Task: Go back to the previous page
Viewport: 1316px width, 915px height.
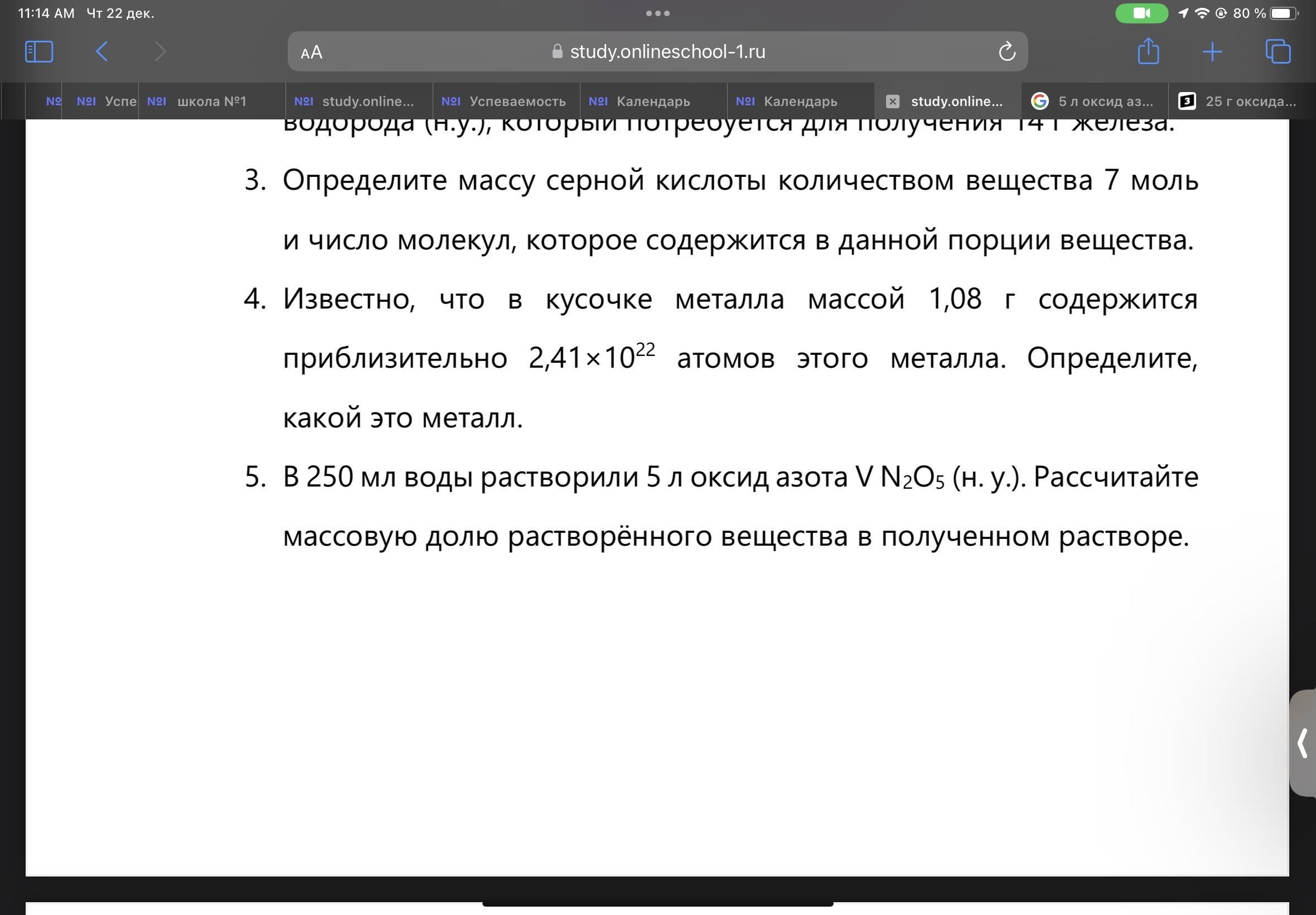Action: point(101,51)
